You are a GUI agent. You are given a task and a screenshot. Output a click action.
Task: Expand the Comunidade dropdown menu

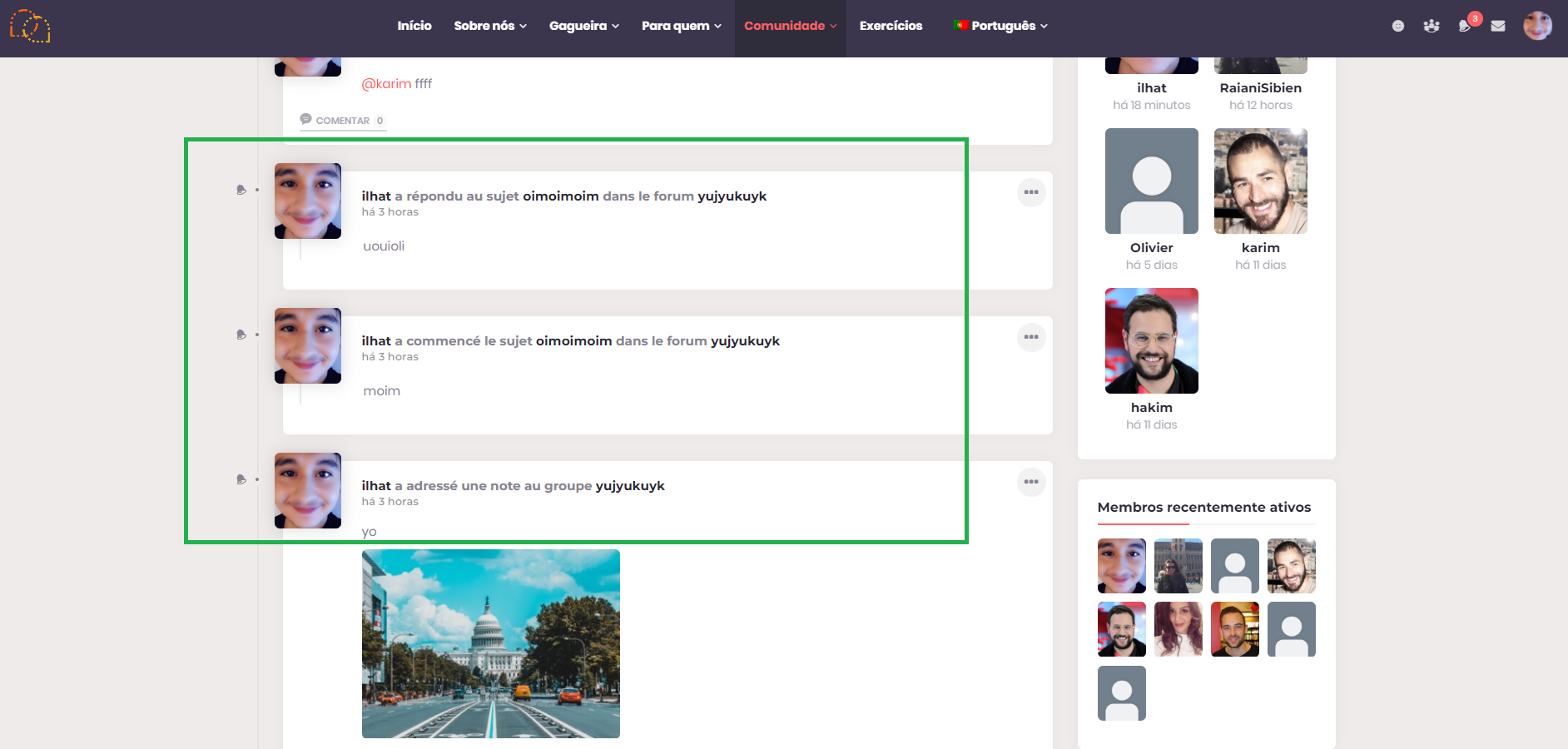[x=791, y=26]
